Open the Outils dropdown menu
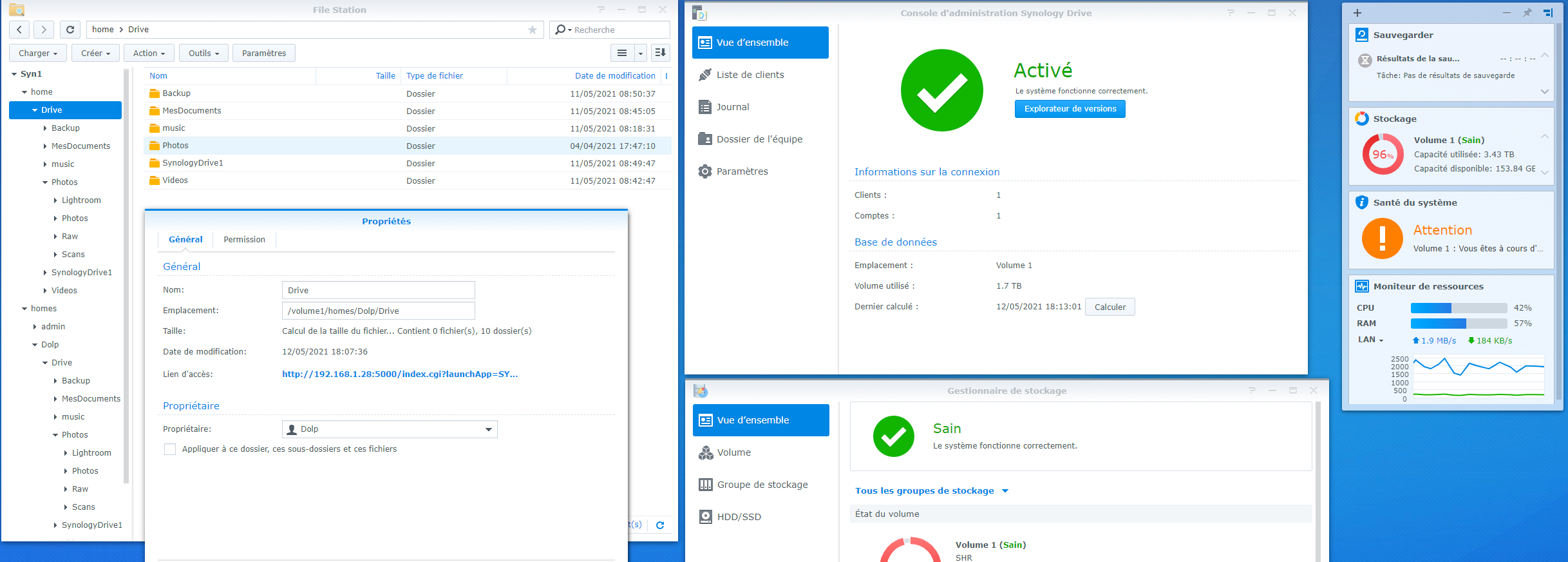This screenshot has width=1568, height=562. coord(204,53)
